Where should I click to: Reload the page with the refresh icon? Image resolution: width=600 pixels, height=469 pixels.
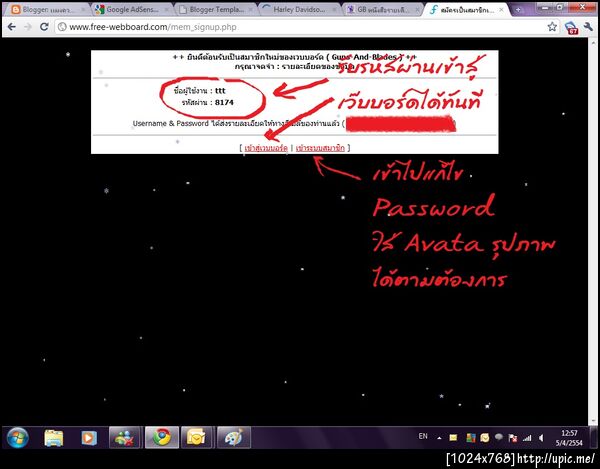(44, 27)
